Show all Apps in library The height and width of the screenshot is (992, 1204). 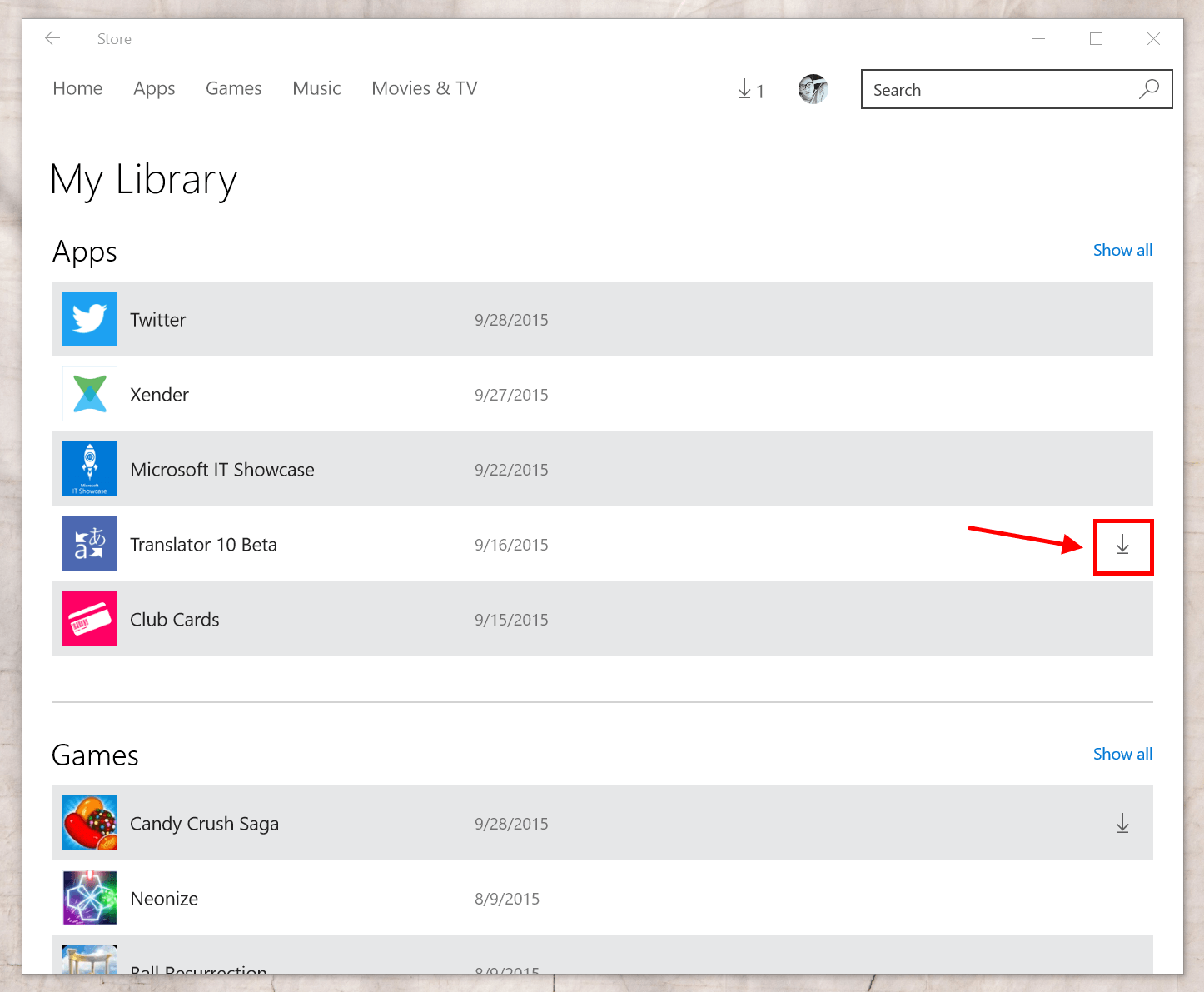[1122, 250]
